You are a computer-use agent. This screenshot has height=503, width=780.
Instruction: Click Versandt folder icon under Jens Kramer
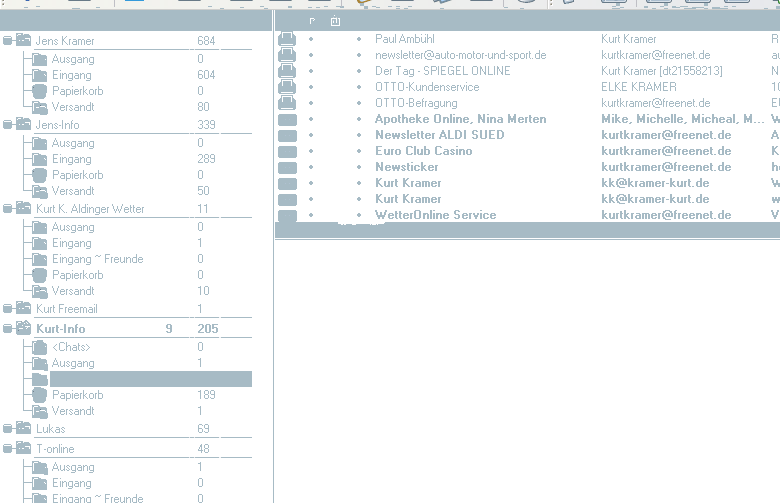point(40,107)
